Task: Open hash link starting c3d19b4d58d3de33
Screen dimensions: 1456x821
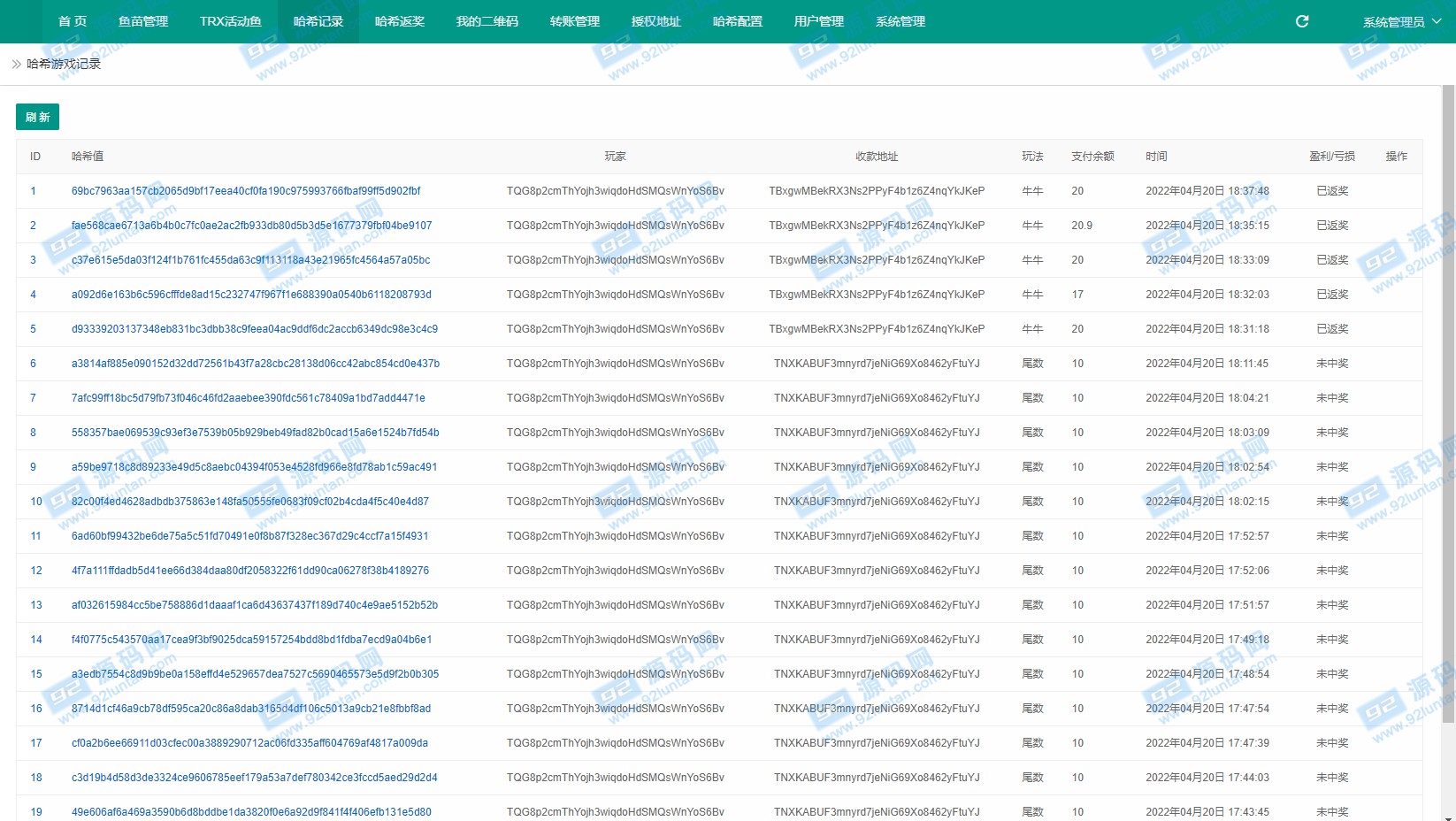Action: coord(255,778)
